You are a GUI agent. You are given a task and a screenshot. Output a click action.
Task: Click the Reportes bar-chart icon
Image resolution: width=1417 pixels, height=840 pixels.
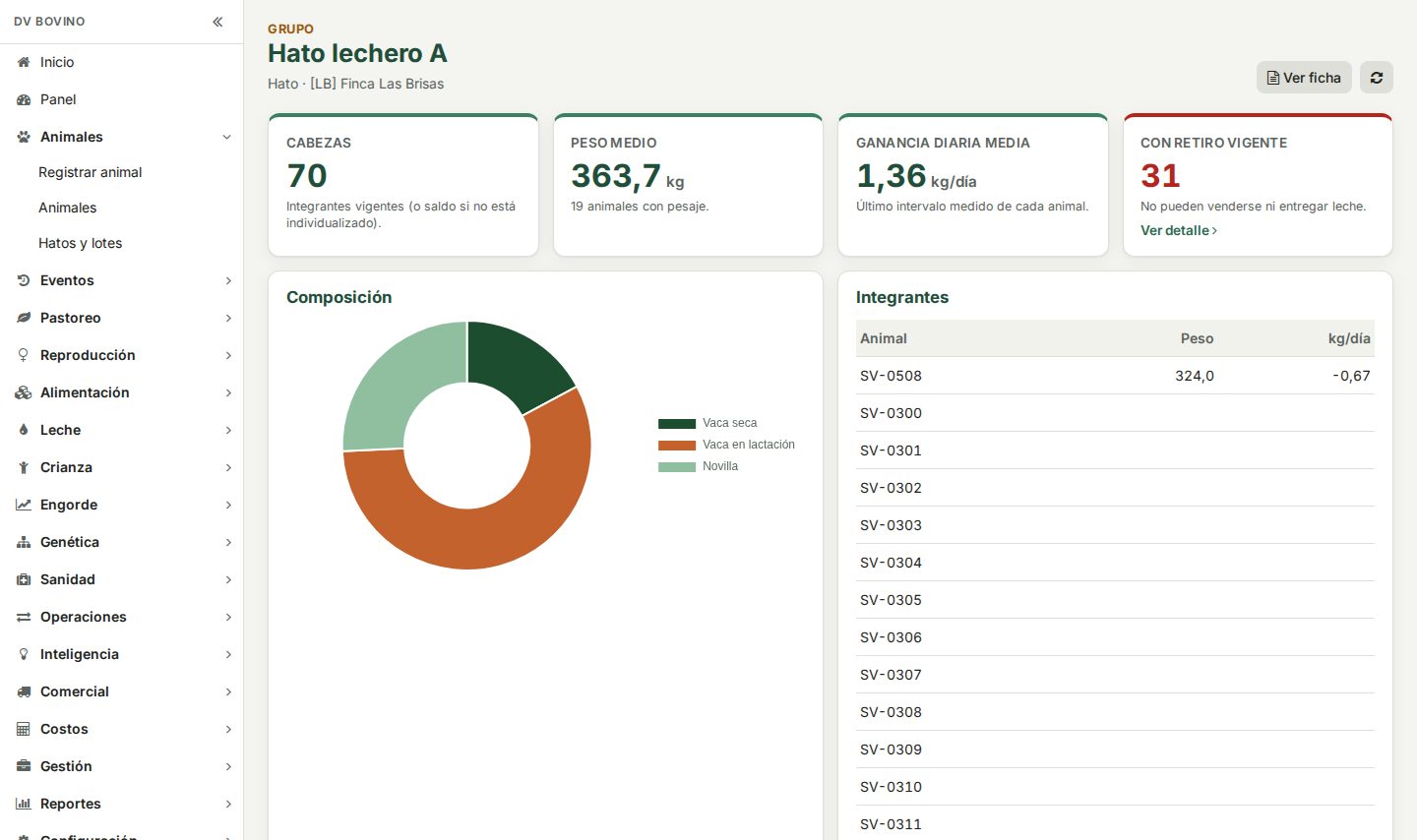point(24,804)
